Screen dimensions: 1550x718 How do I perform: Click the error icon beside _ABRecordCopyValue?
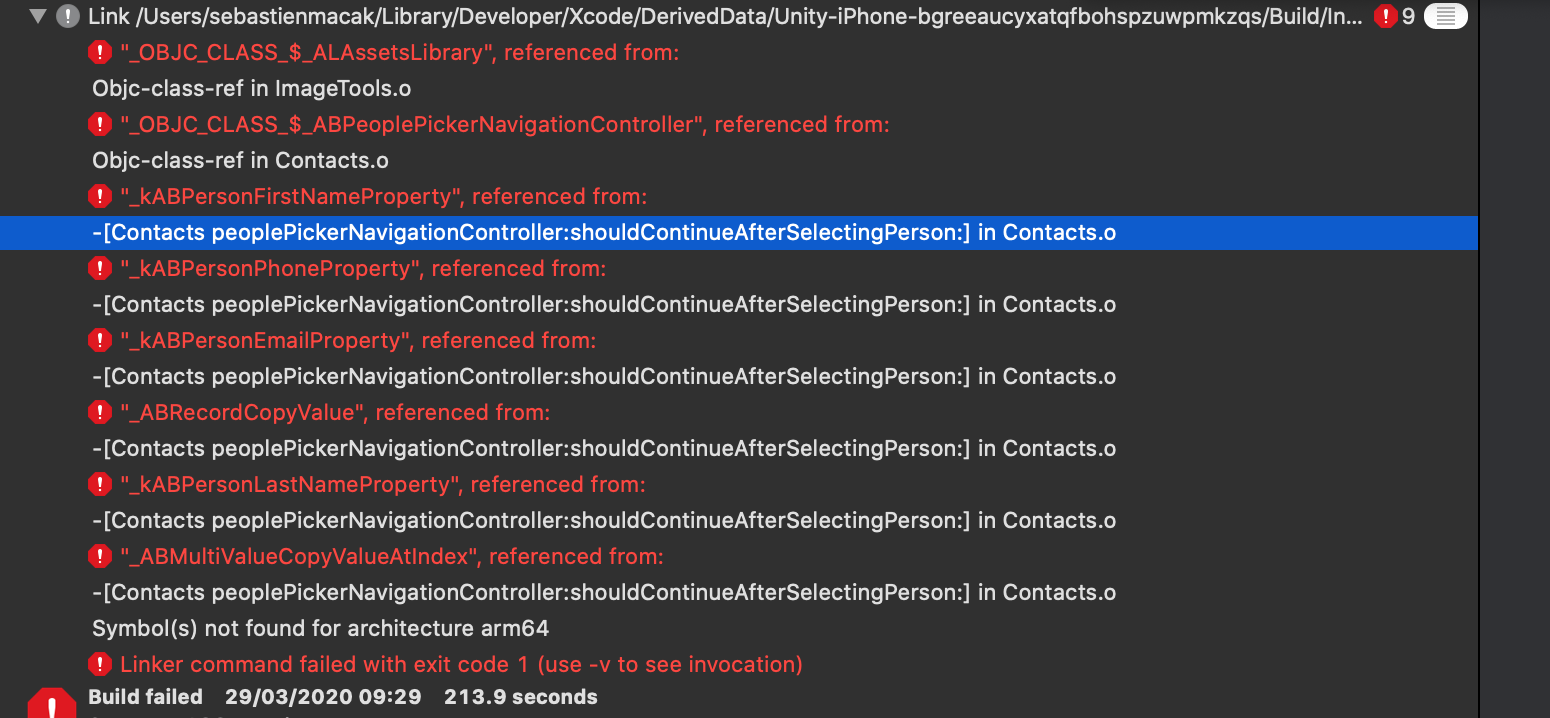(x=100, y=412)
